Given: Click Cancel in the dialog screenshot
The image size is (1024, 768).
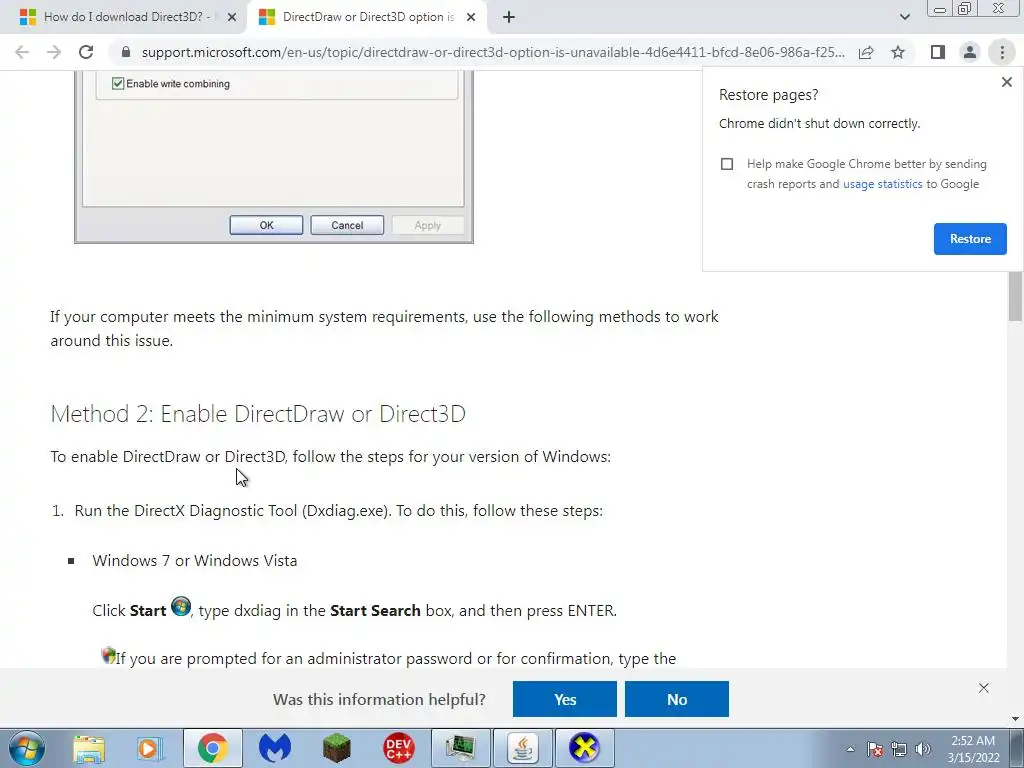Looking at the screenshot, I should 347,225.
